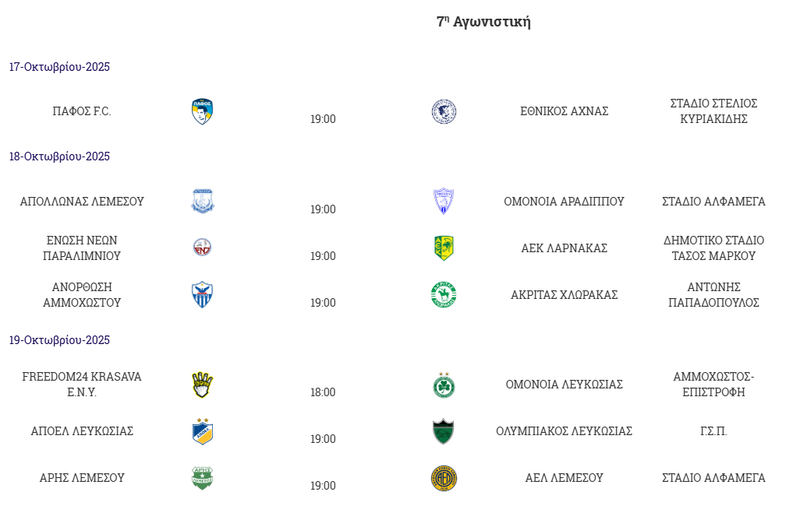Click the Enosis Neon Paralimni logo
This screenshot has width=800, height=520.
click(x=203, y=248)
